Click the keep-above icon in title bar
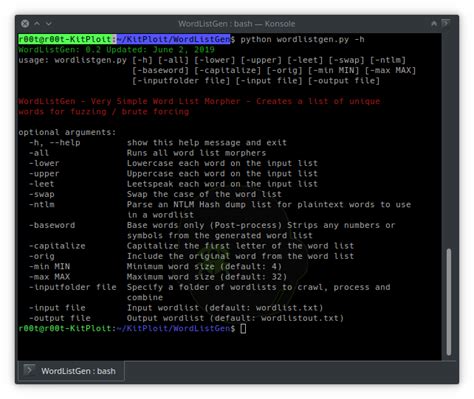 434,23
